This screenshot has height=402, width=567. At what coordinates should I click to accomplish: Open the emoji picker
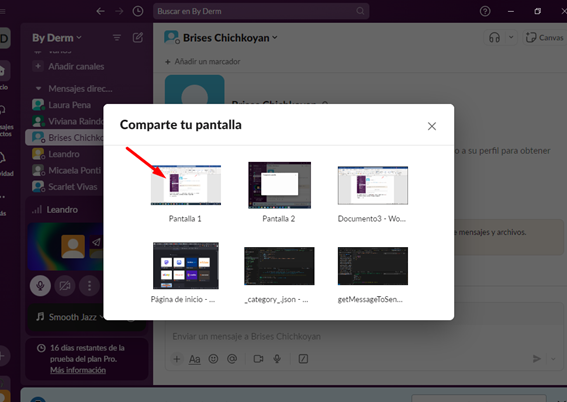[213, 359]
